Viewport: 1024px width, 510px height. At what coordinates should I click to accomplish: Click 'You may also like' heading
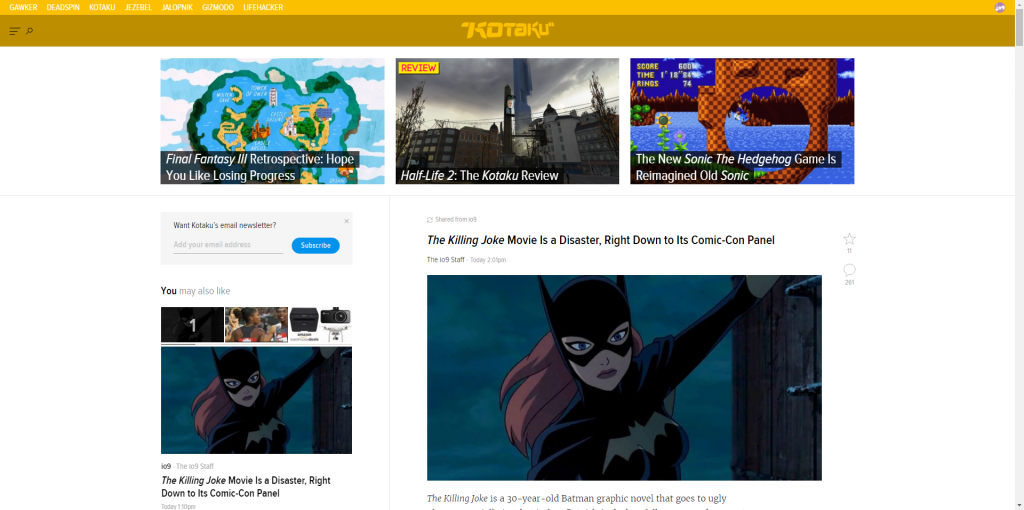(x=195, y=291)
